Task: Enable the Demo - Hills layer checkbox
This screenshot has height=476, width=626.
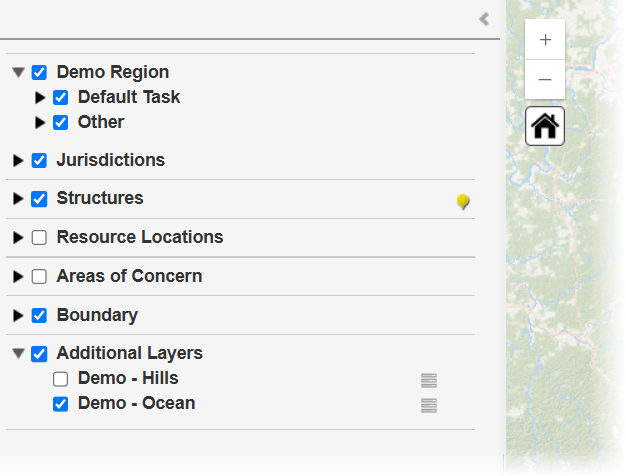Action: (60, 379)
